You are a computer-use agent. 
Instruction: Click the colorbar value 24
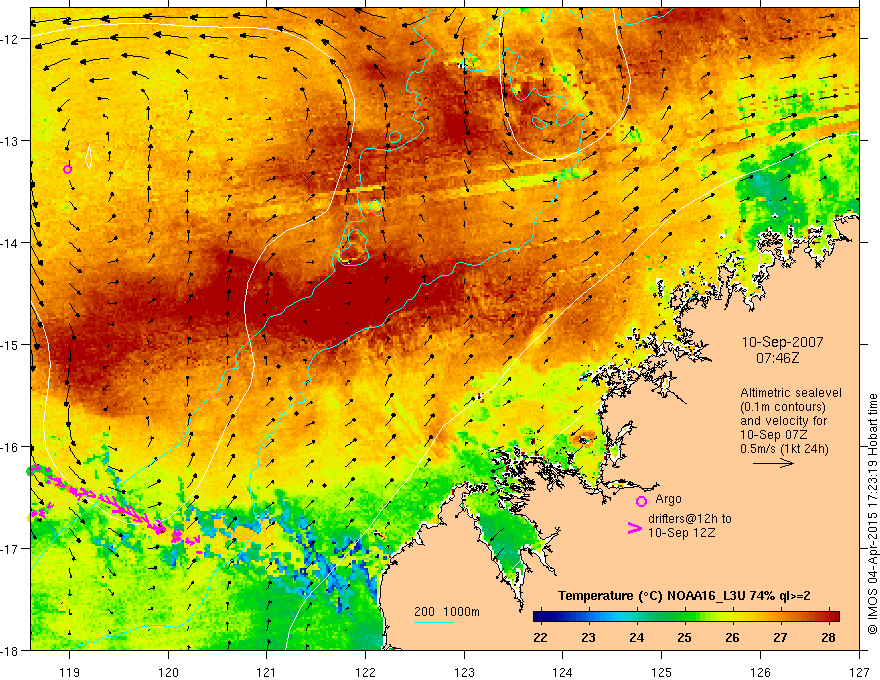tap(636, 637)
